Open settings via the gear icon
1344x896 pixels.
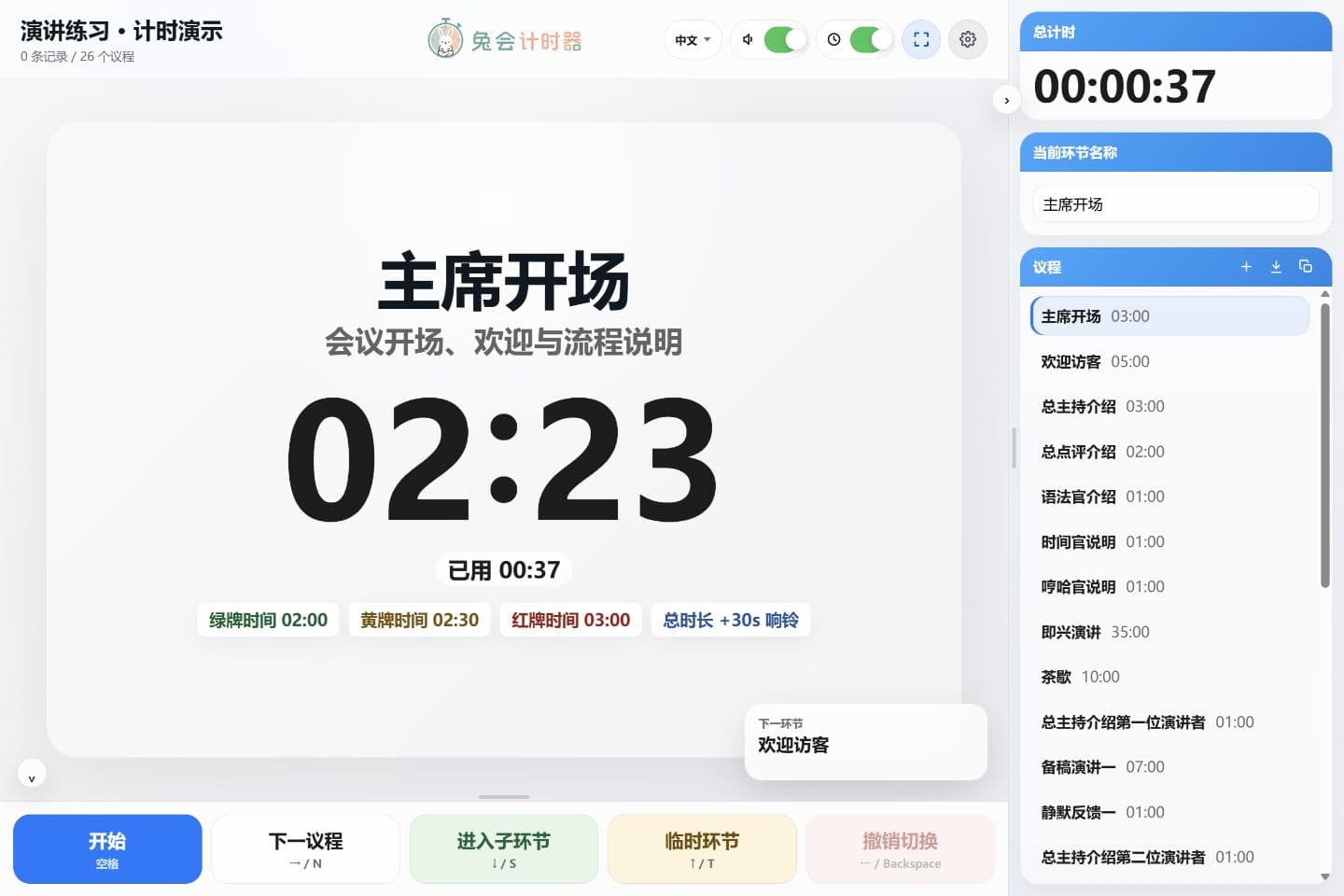[x=968, y=39]
